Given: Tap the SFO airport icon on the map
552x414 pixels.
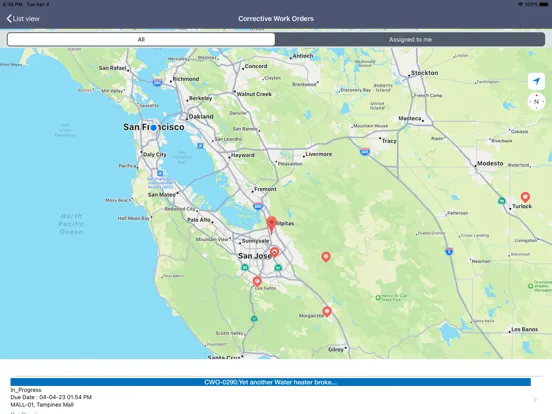Looking at the screenshot, I should pyautogui.click(x=160, y=173).
